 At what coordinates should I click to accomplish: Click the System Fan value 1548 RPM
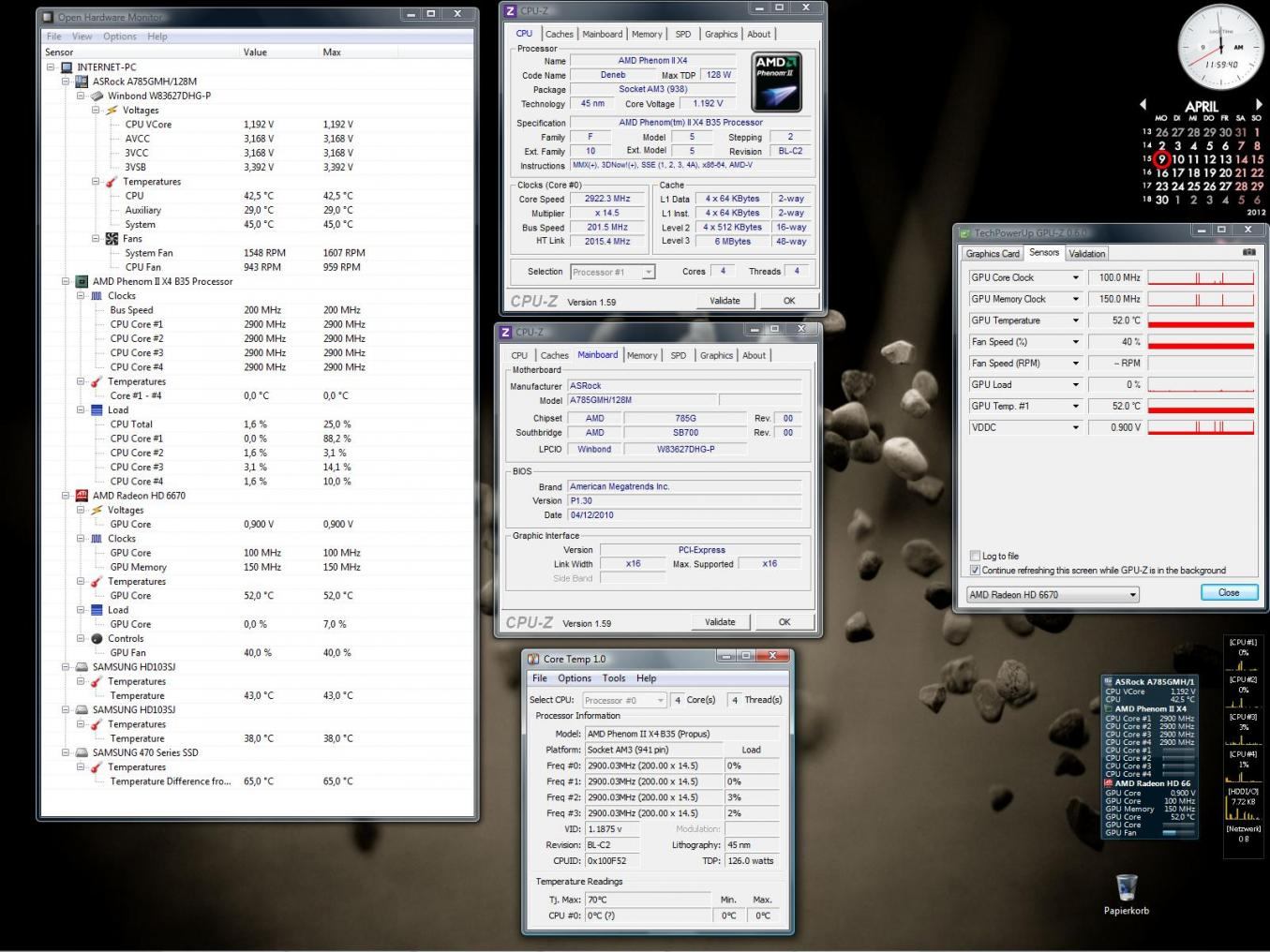(x=265, y=253)
